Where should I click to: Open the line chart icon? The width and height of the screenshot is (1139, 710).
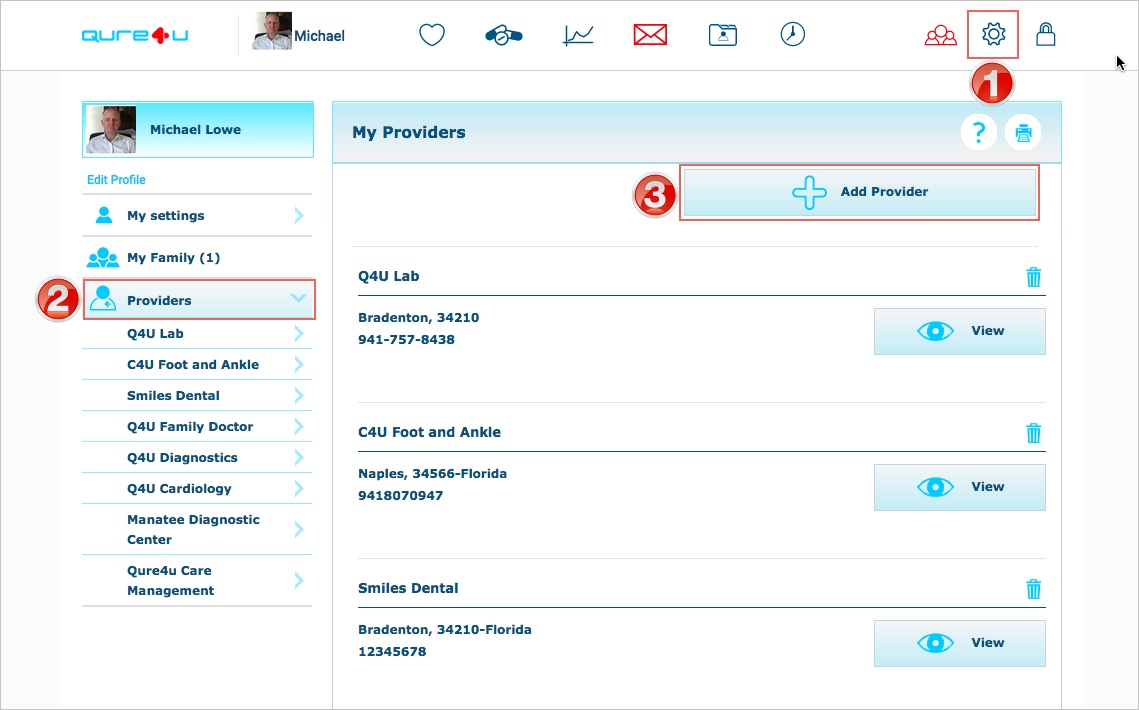(578, 35)
